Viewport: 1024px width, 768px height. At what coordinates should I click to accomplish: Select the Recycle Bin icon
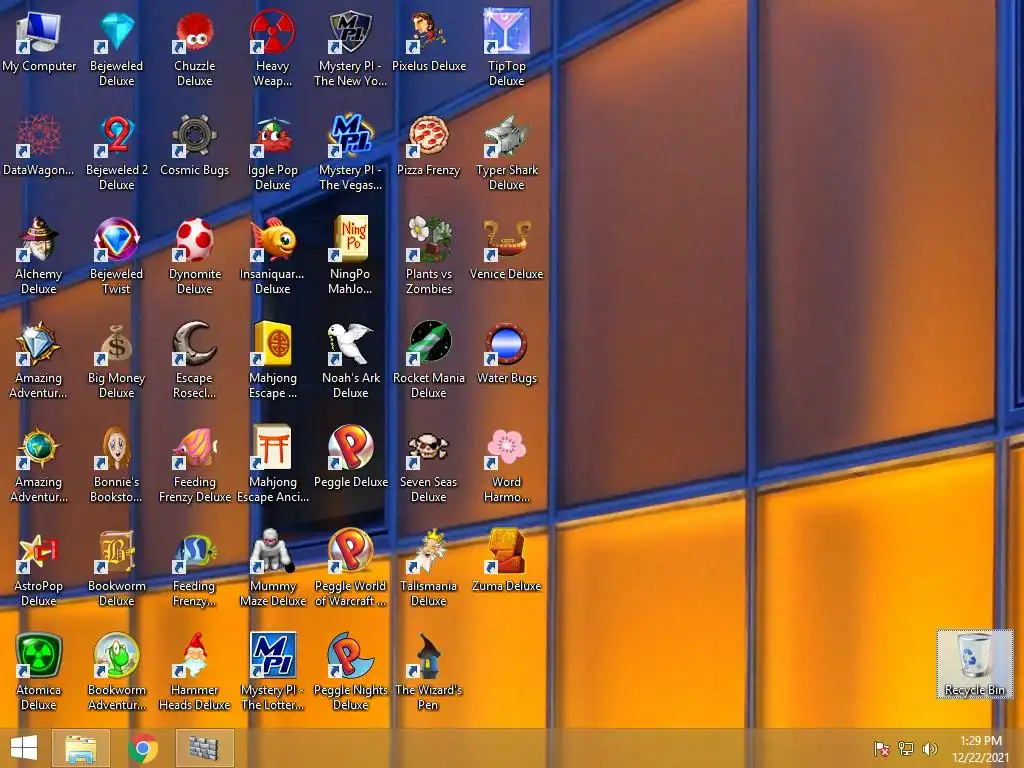(x=975, y=664)
